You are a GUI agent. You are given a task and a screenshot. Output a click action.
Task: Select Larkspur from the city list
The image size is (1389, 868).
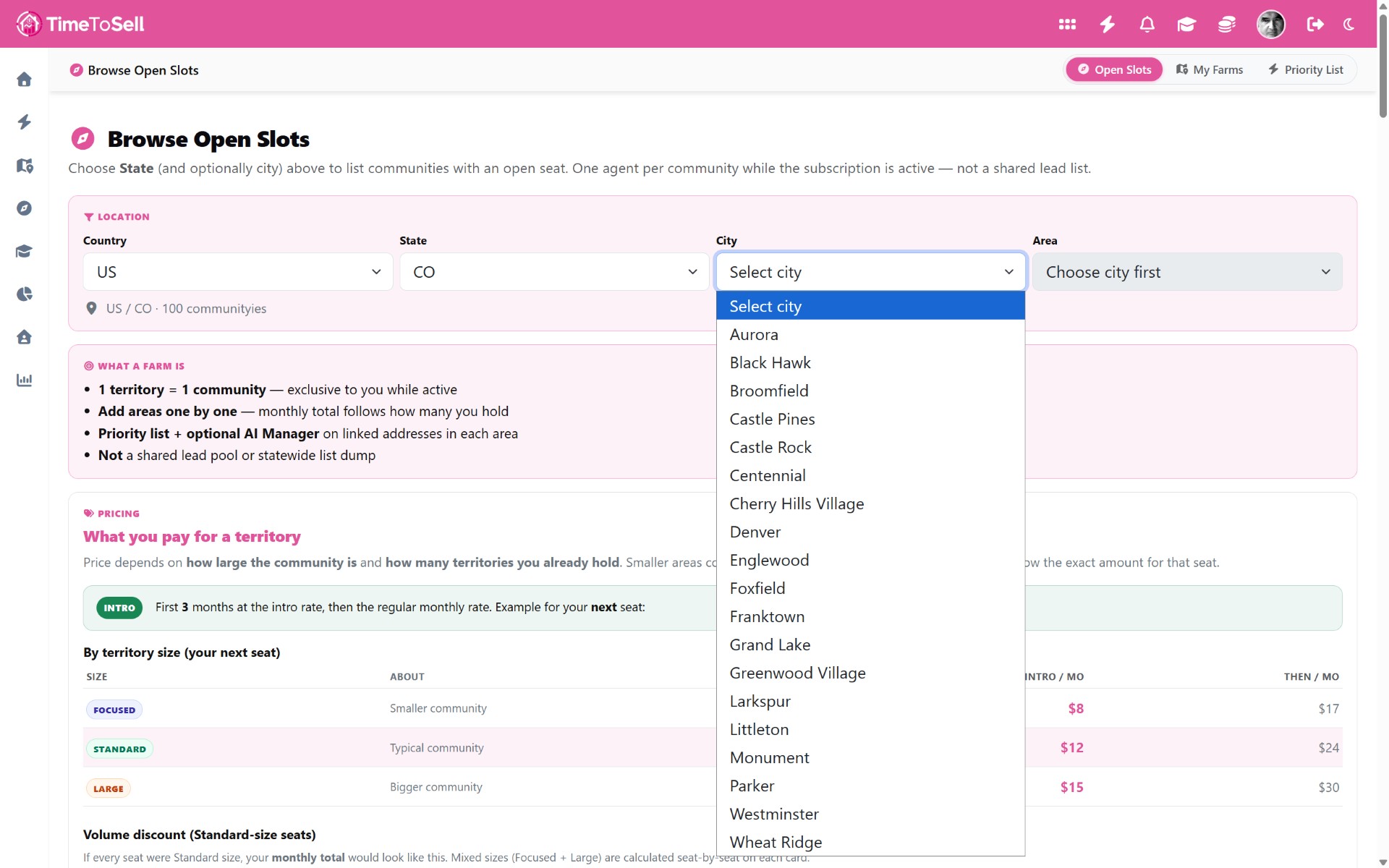[870, 701]
